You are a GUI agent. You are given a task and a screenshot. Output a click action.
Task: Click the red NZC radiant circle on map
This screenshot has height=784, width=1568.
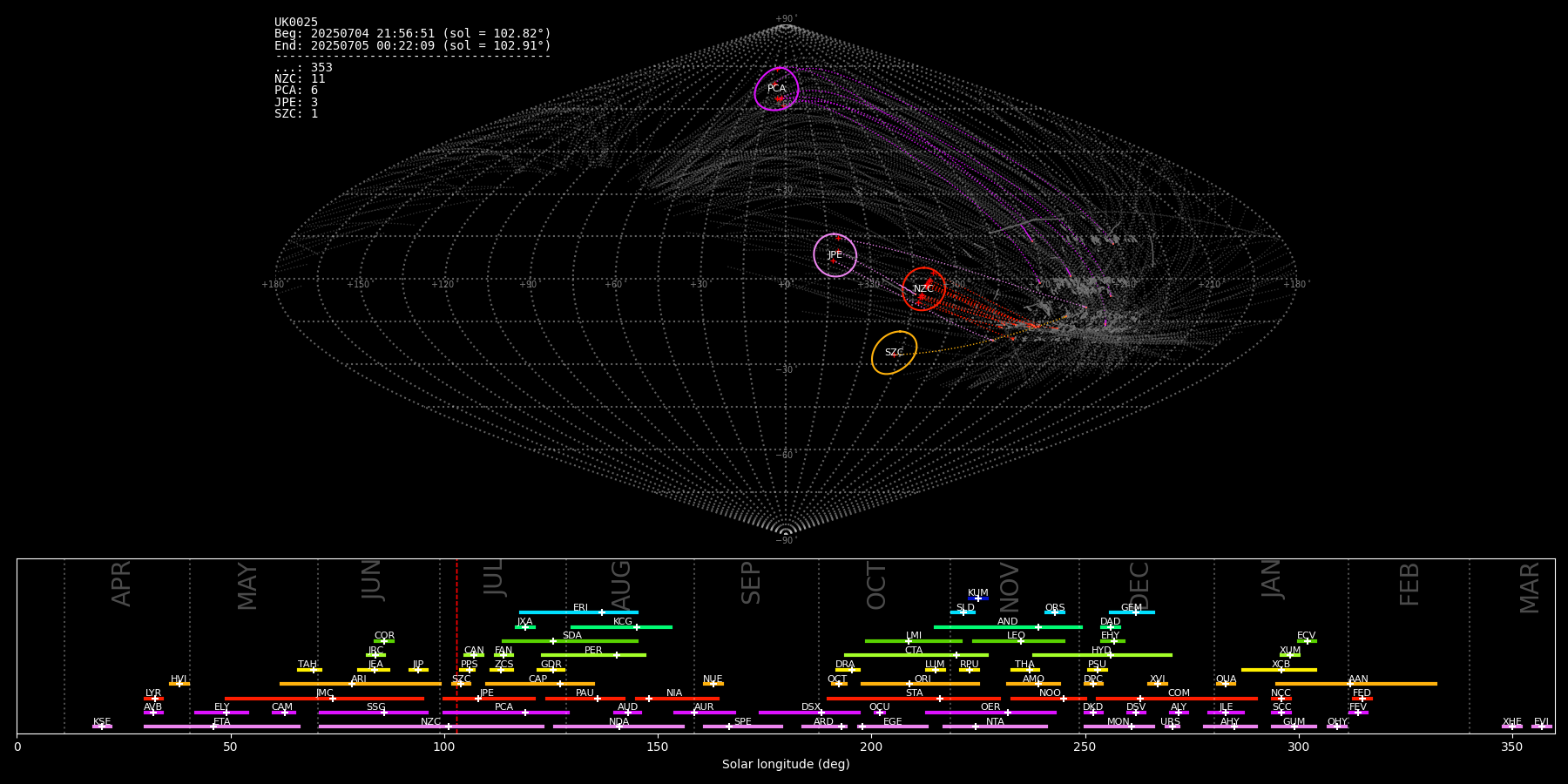coord(924,289)
